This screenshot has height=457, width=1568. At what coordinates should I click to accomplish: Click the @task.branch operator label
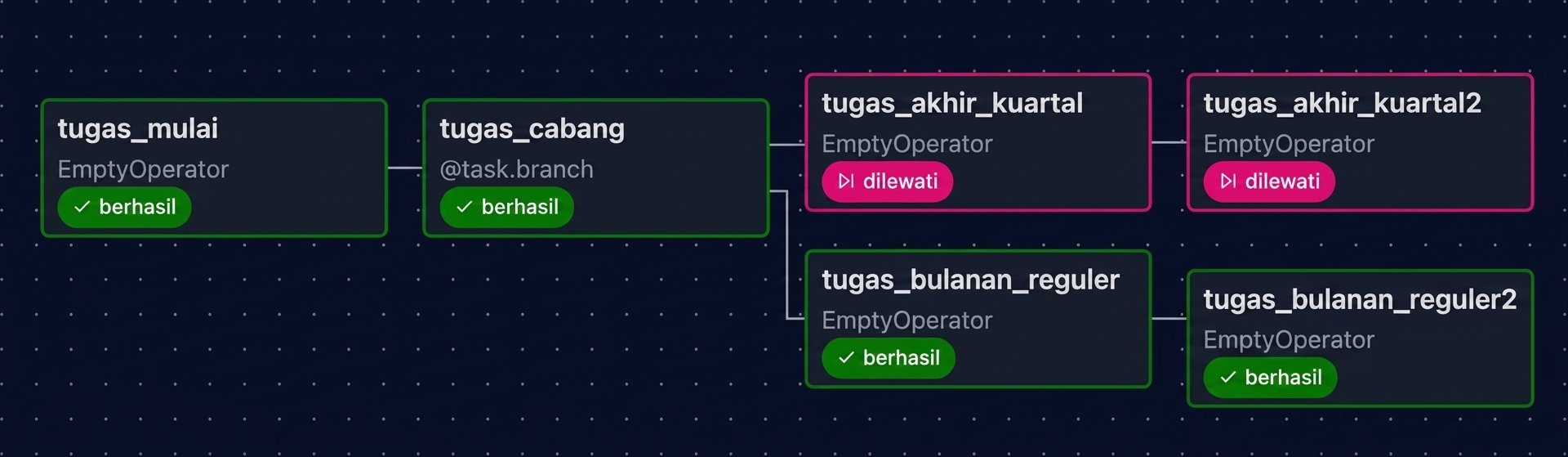516,169
